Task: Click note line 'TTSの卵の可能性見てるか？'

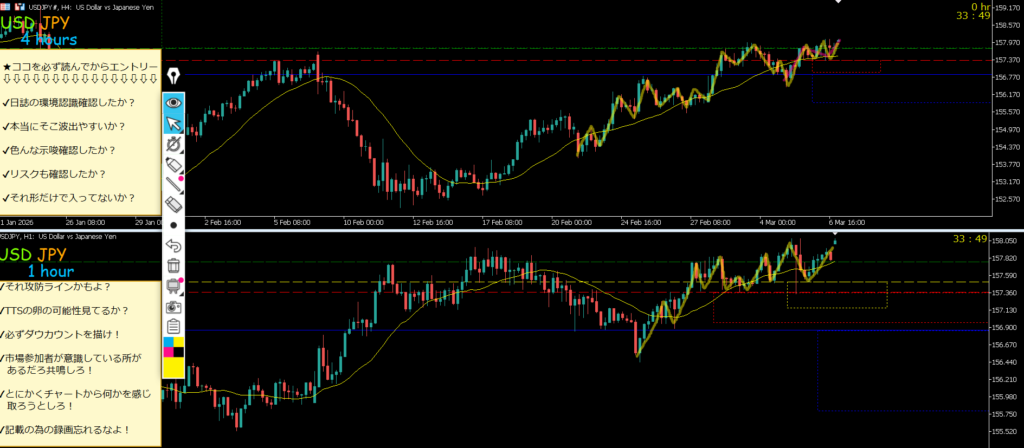Action: click(x=64, y=310)
